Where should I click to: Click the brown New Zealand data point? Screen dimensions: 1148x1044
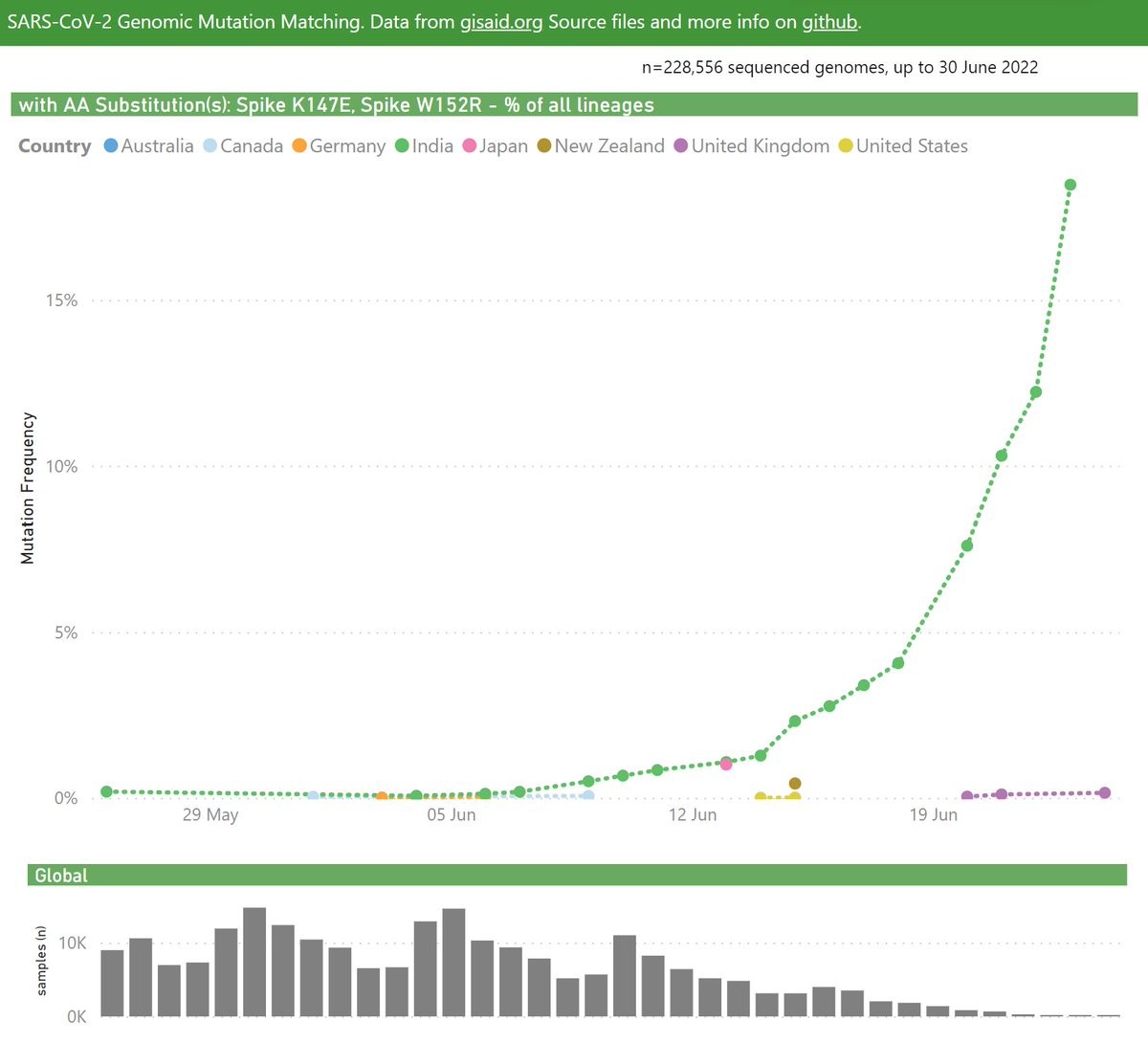point(795,784)
